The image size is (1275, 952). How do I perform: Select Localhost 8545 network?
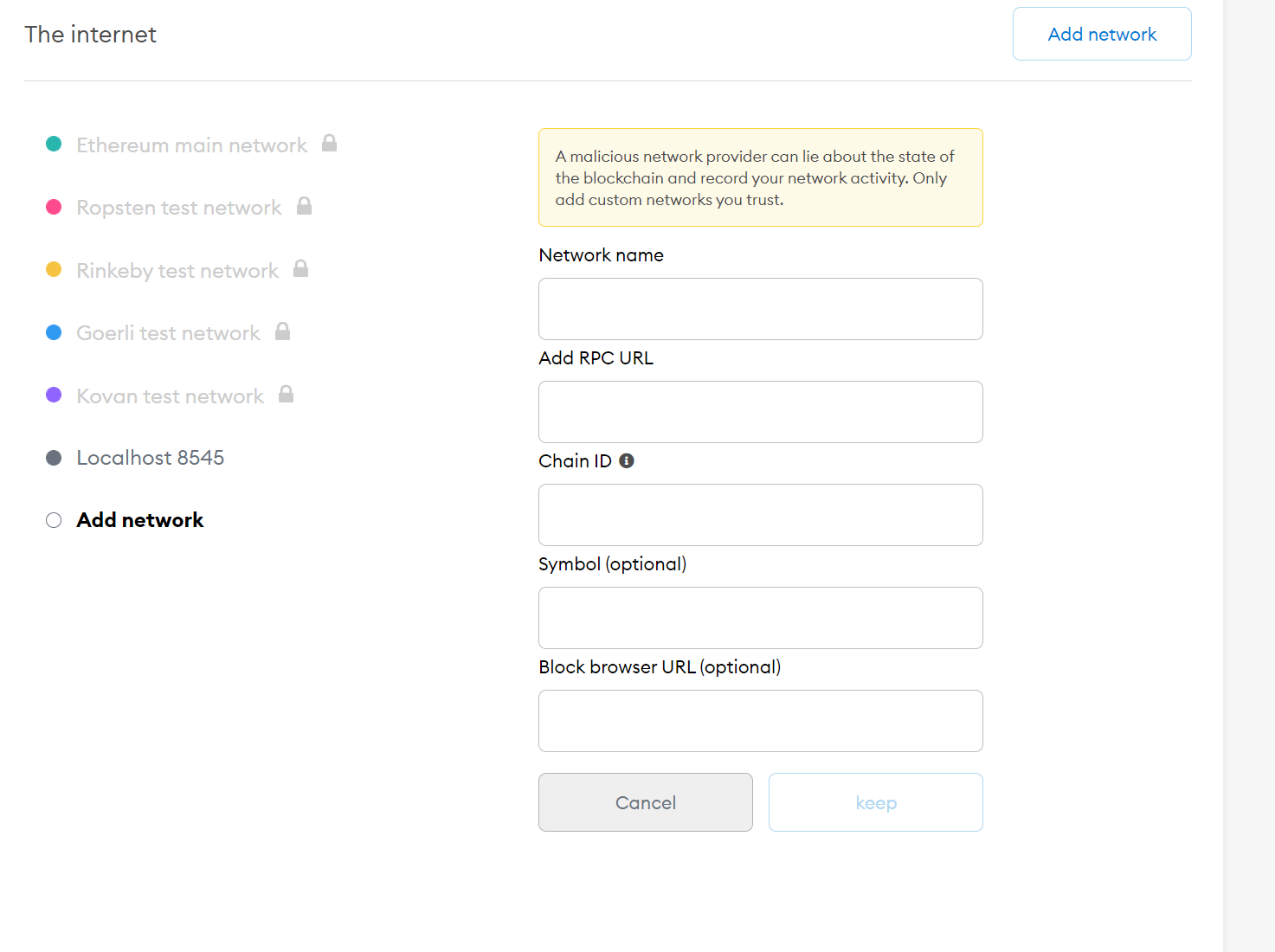(150, 458)
